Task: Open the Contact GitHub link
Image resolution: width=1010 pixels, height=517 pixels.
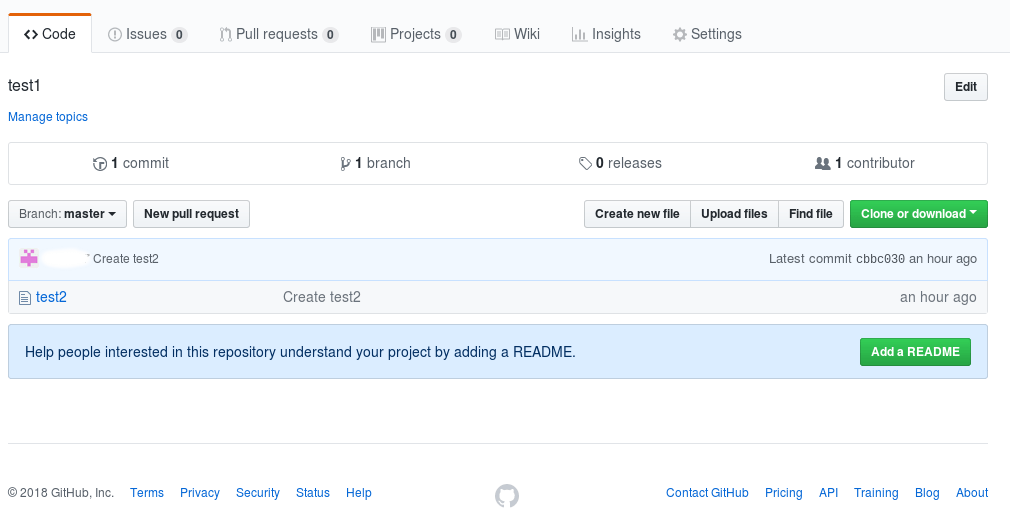Action: point(707,493)
